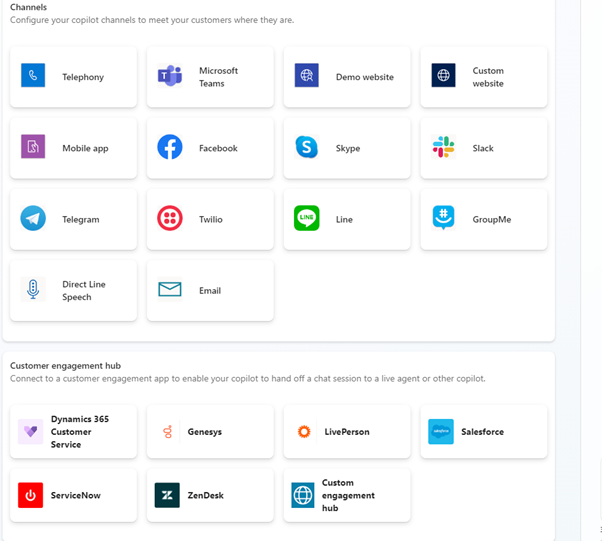Click the 'Connect to a customer engagement app' description
Viewport: 602px width, 541px height.
click(248, 379)
